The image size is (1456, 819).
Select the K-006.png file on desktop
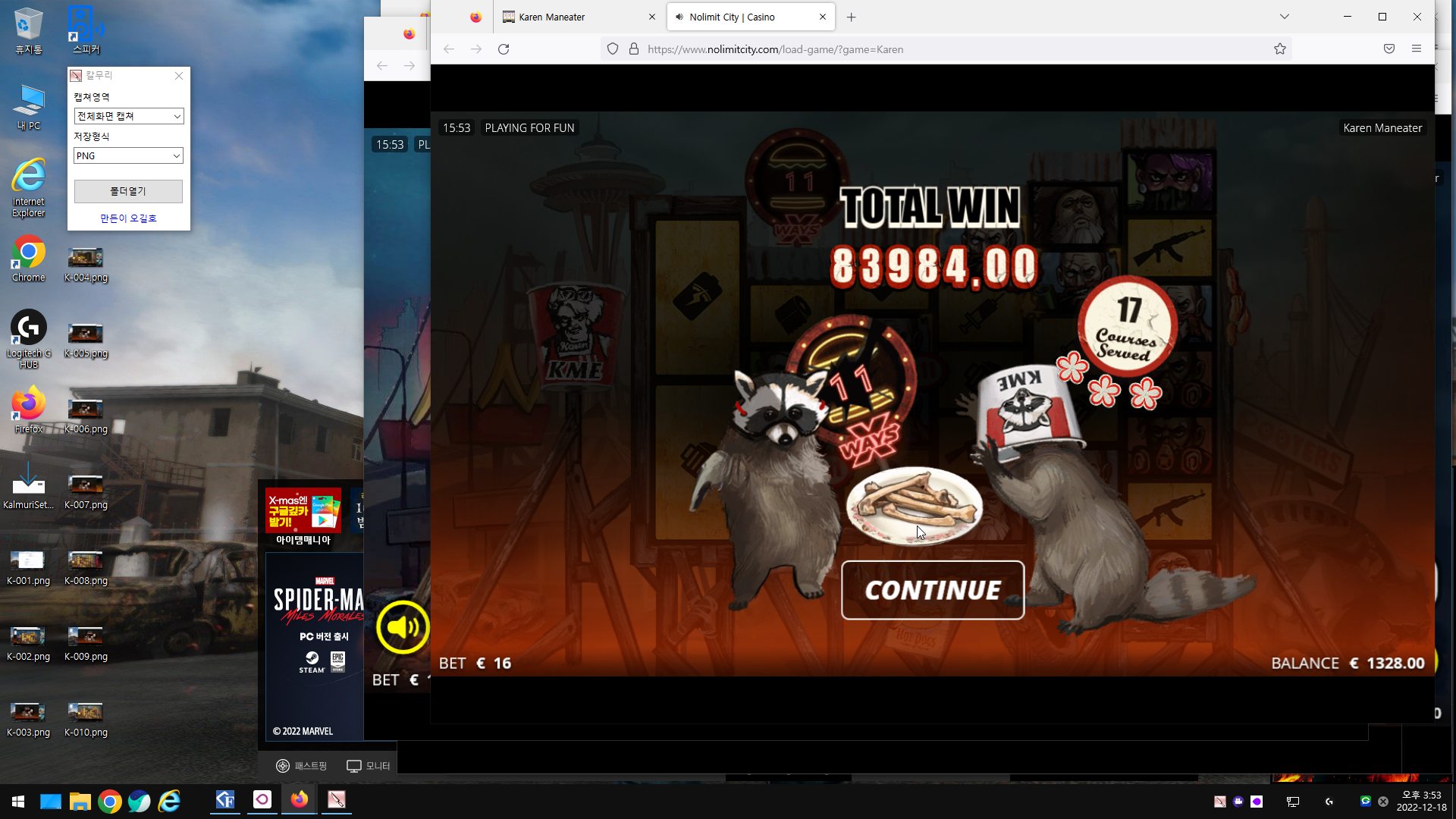point(86,416)
